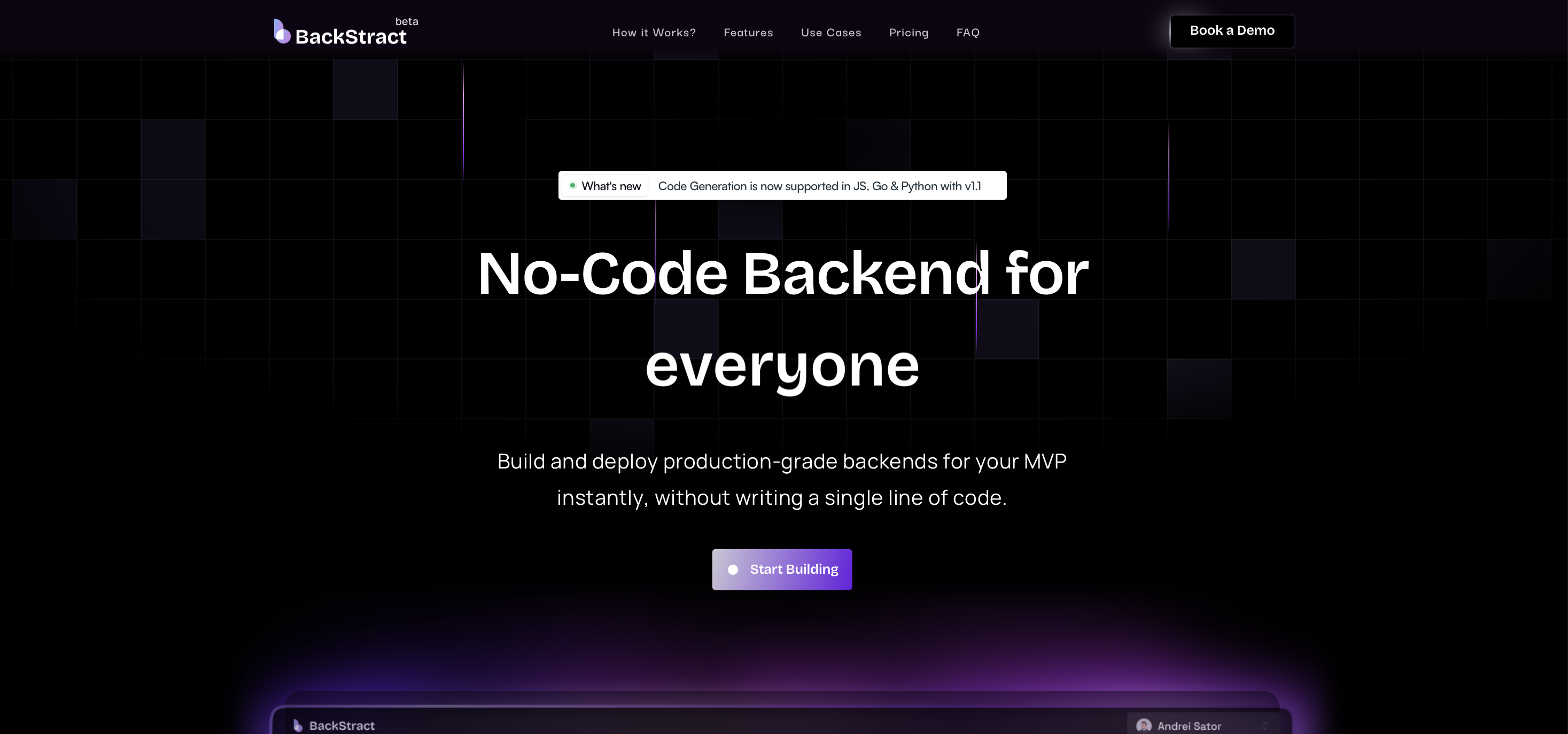
Task: Navigate to Use Cases
Action: click(x=831, y=33)
